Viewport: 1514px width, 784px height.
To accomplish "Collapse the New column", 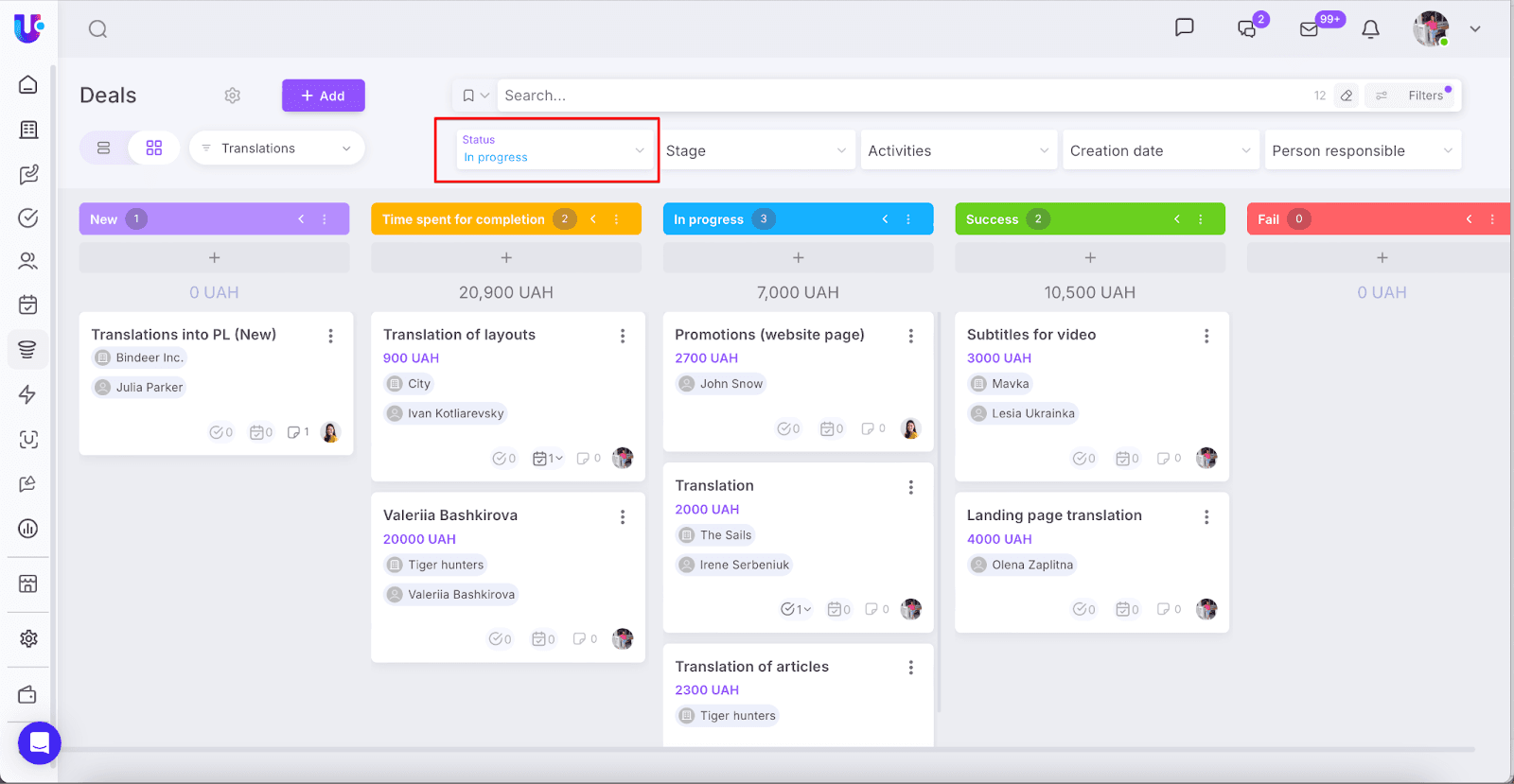I will point(302,219).
